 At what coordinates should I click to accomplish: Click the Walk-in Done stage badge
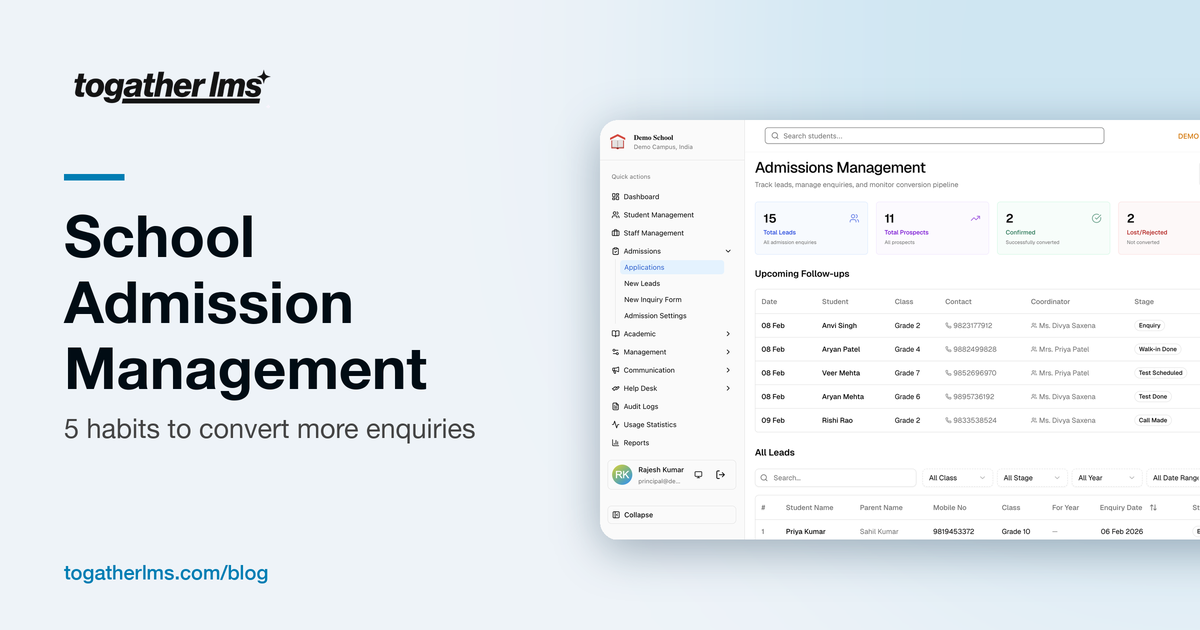tap(1158, 350)
